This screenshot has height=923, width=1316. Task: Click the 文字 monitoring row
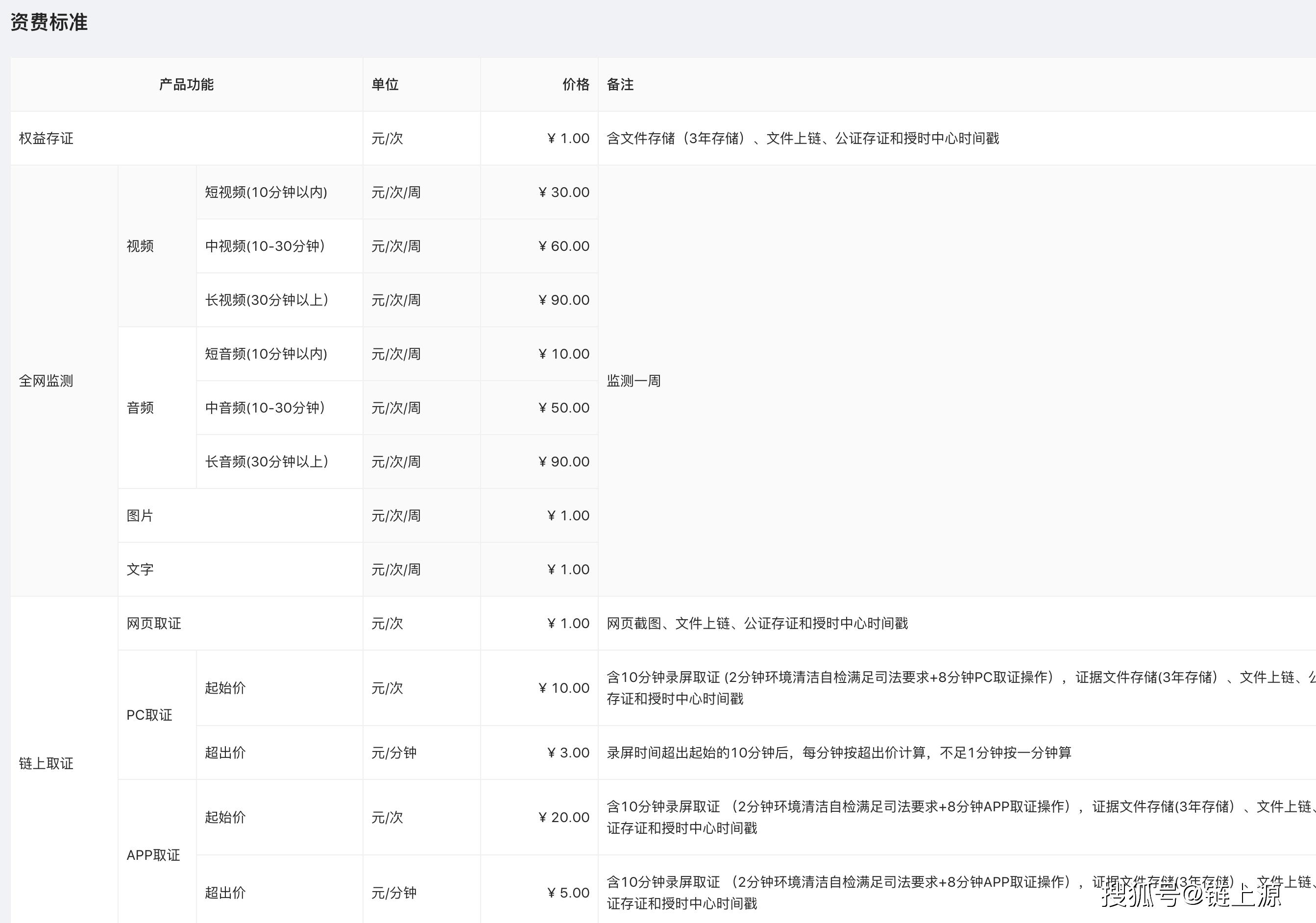[x=141, y=569]
